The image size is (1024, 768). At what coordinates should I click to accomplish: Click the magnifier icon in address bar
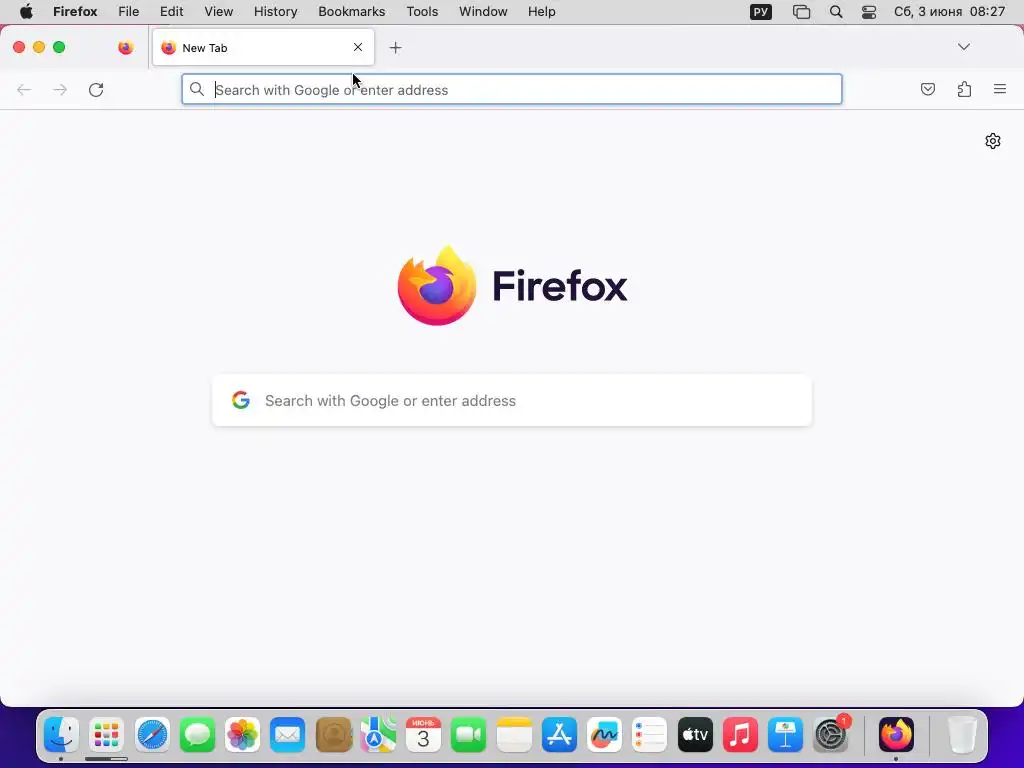pyautogui.click(x=197, y=89)
